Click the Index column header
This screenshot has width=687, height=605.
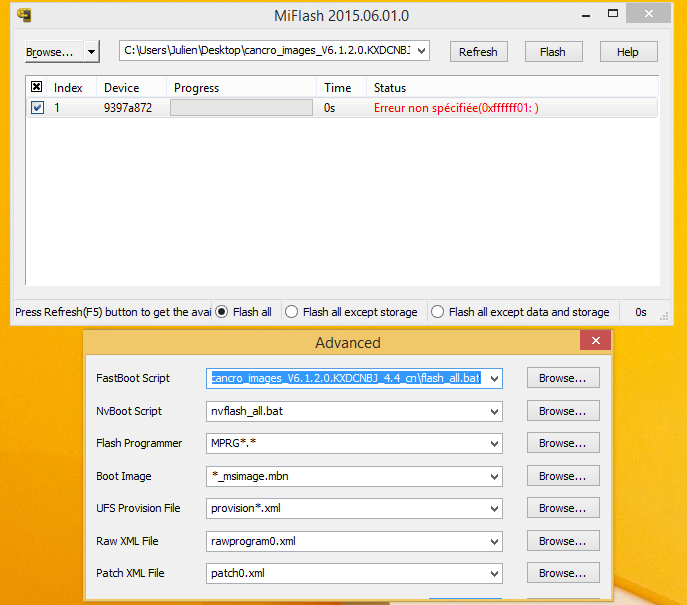(x=68, y=88)
